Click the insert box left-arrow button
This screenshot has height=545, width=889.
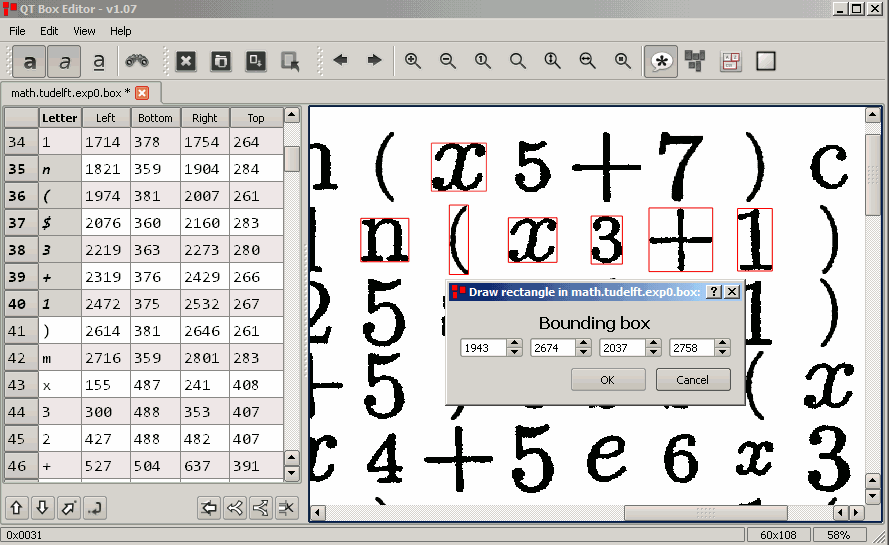click(x=209, y=508)
